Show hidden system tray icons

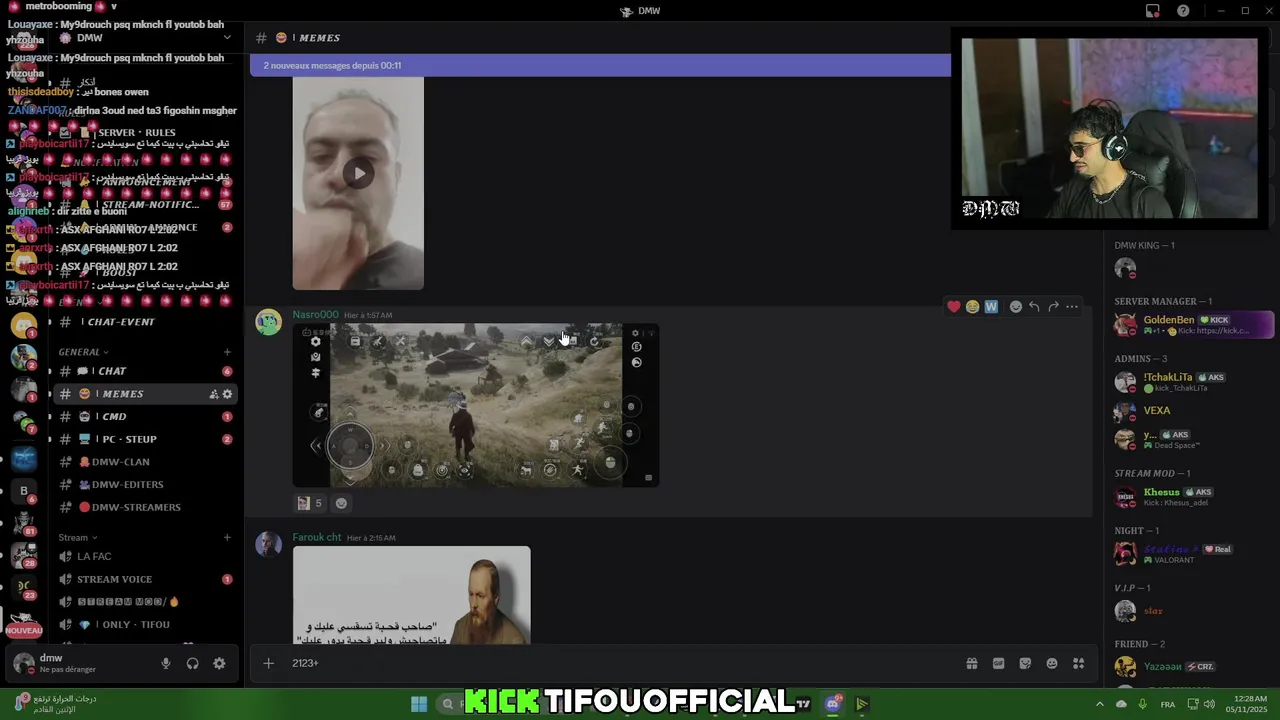coord(1100,704)
